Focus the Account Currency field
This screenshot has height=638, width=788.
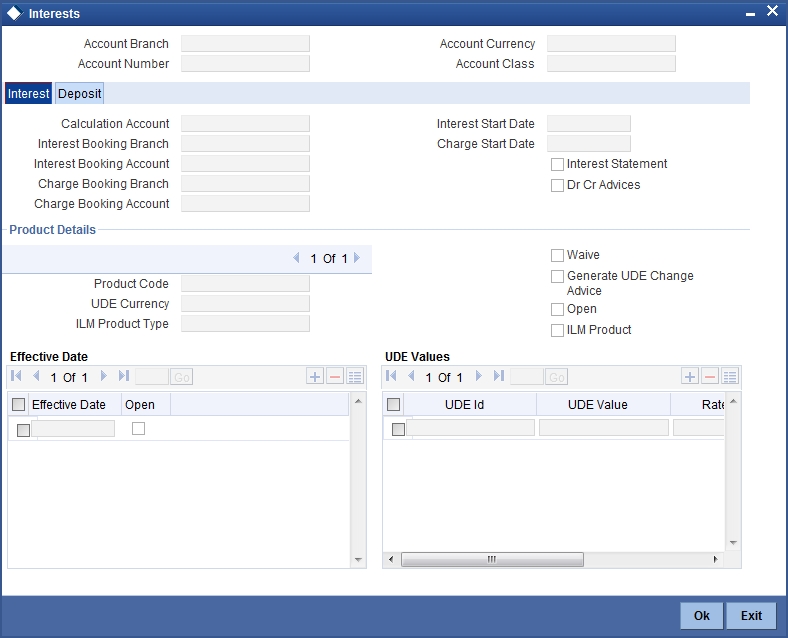pyautogui.click(x=611, y=44)
